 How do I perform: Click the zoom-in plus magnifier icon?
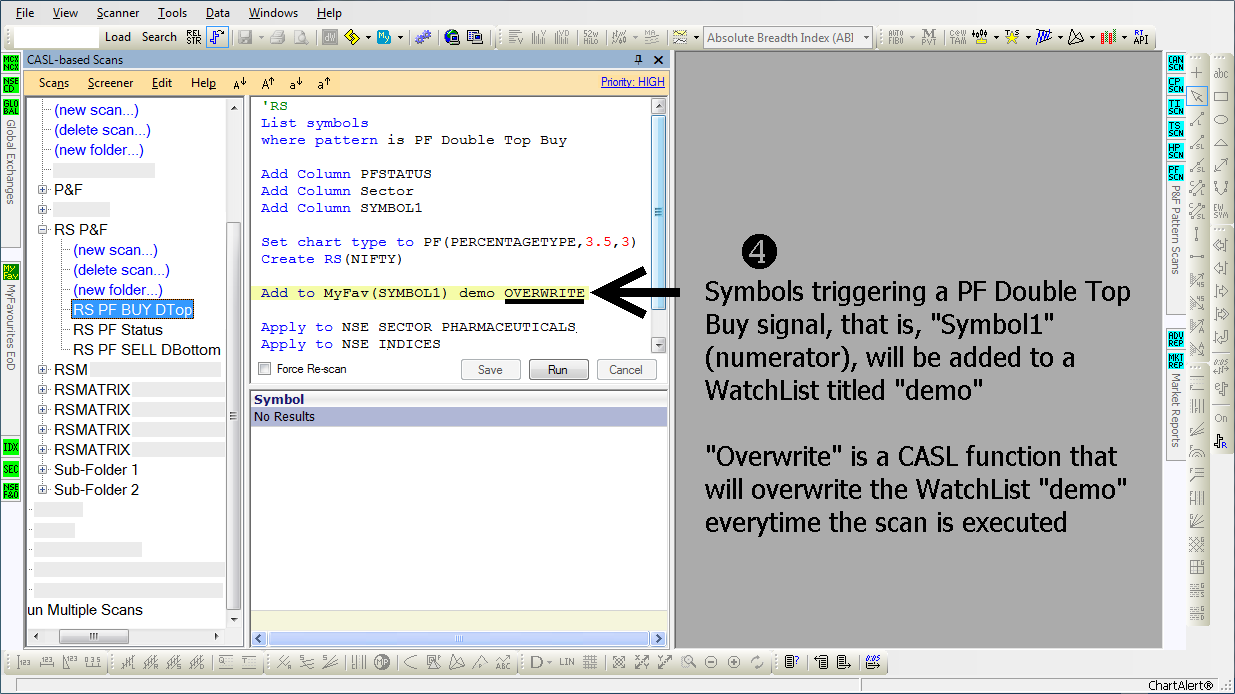pos(734,662)
